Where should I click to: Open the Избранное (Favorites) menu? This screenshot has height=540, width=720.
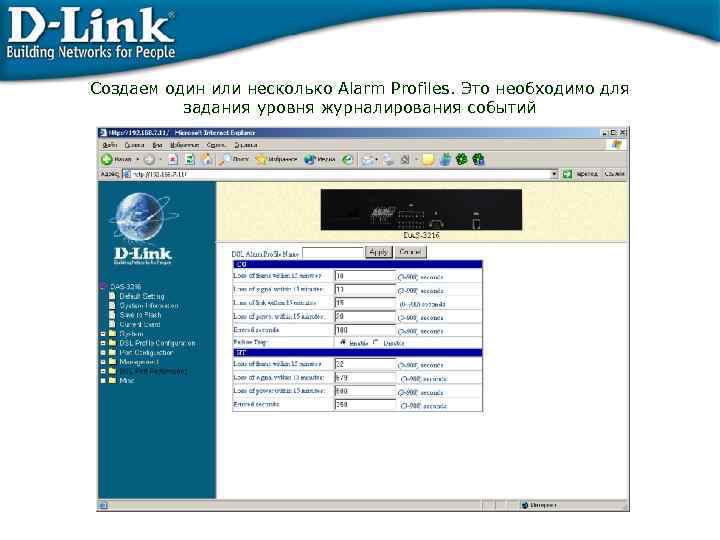pyautogui.click(x=184, y=145)
